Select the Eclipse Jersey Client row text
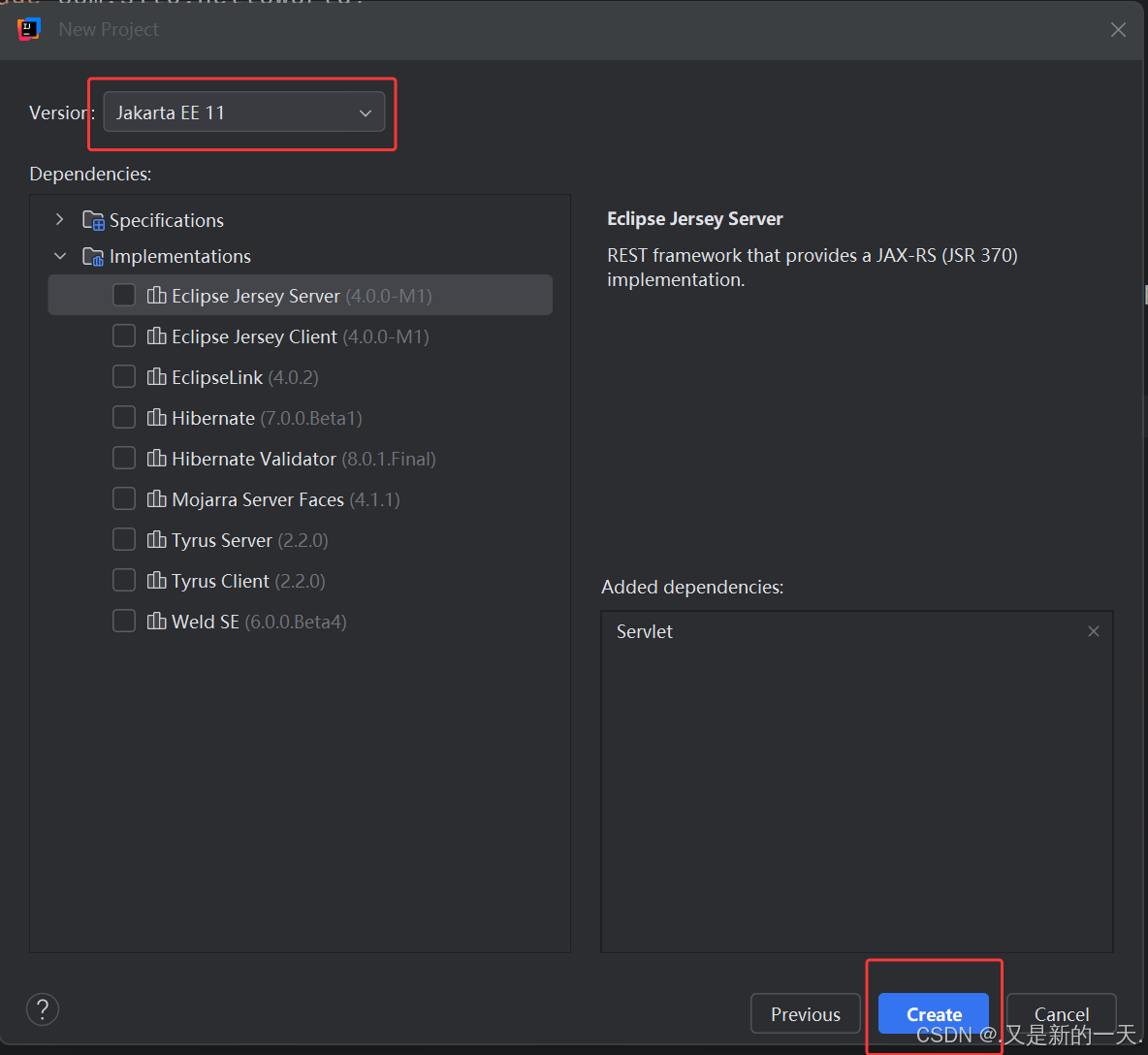The height and width of the screenshot is (1055, 1148). (x=301, y=336)
